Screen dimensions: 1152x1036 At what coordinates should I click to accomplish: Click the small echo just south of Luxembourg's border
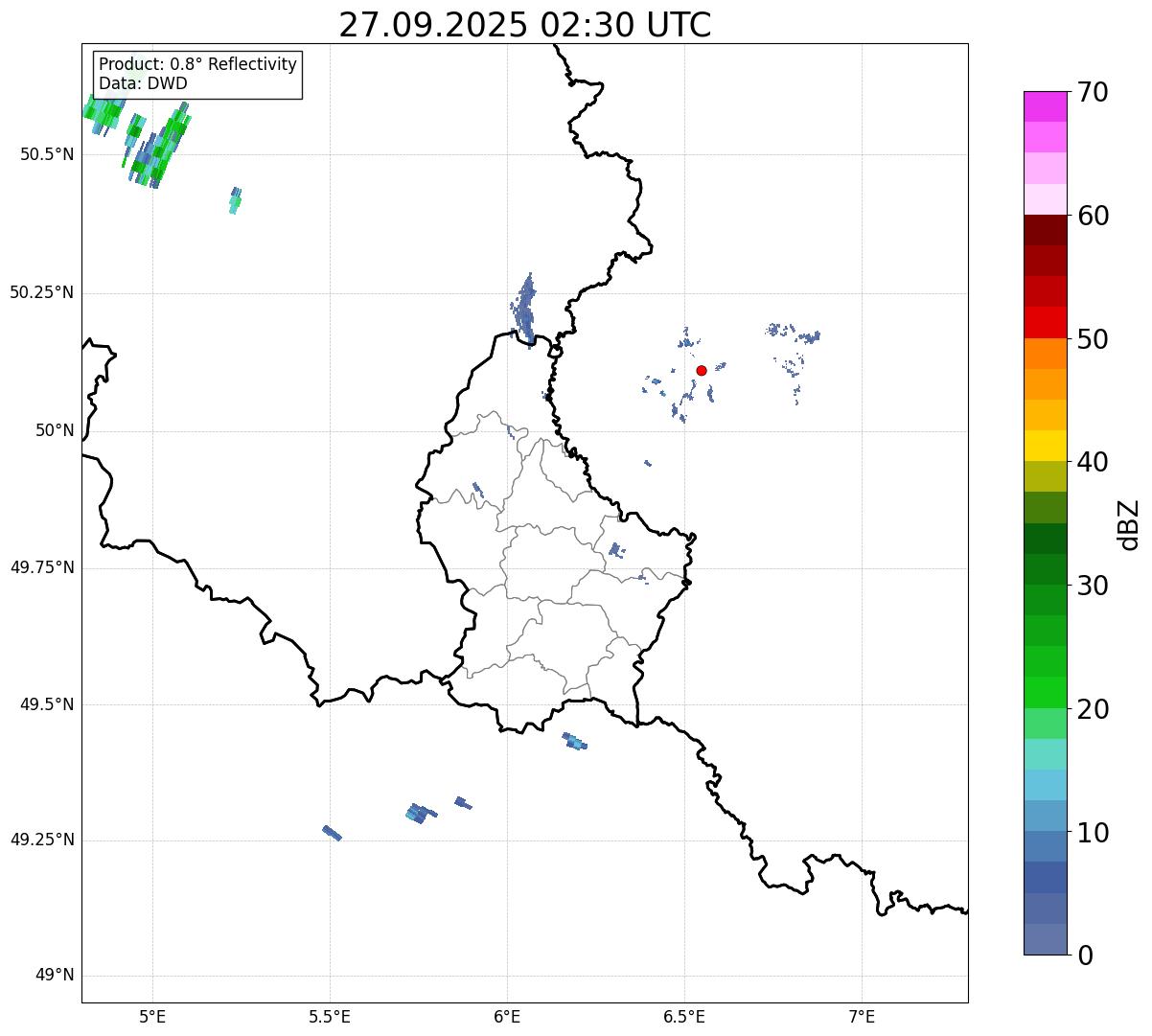[574, 741]
